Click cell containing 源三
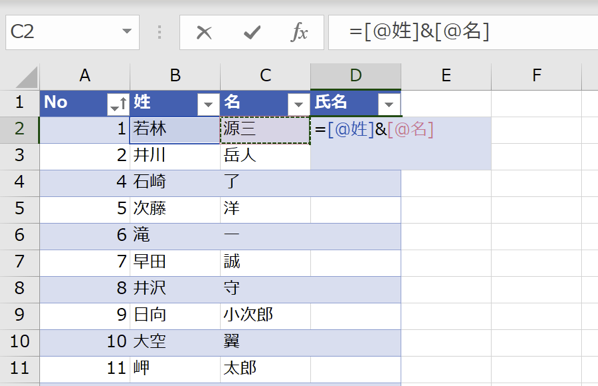The image size is (598, 386). click(265, 130)
